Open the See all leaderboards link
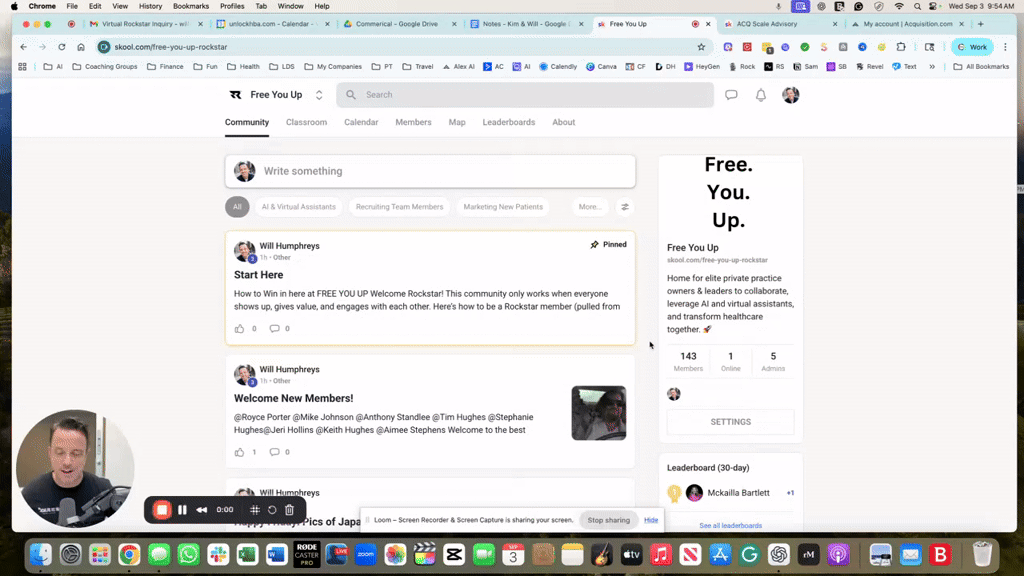The width and height of the screenshot is (1024, 576). 731,526
